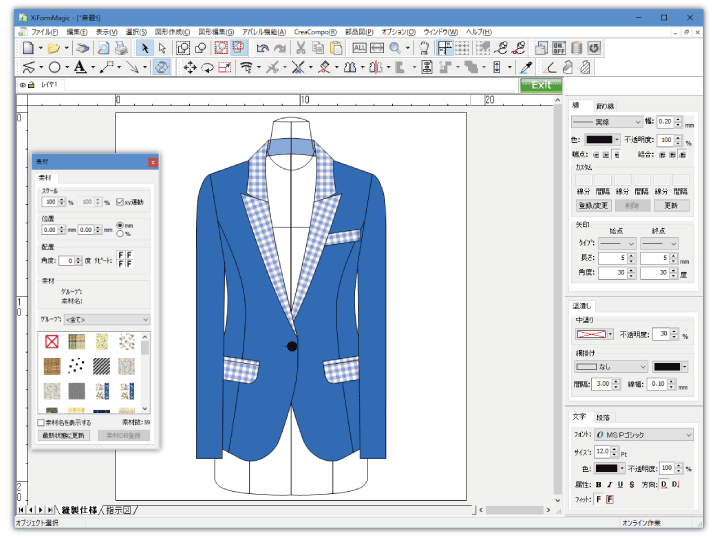
Task: Expand the 実線 line style dropdown
Action: 606,122
